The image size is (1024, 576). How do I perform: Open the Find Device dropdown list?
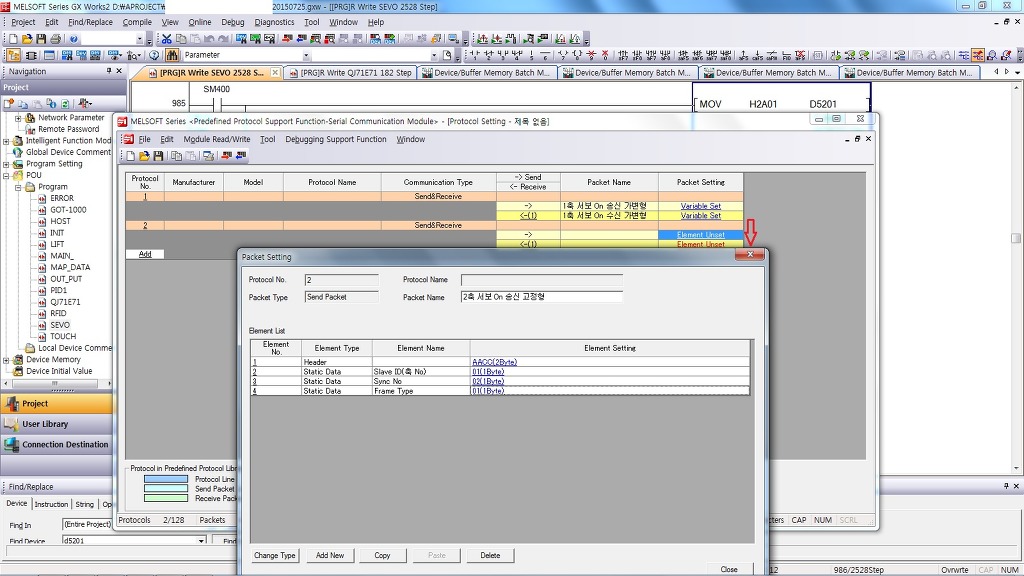click(201, 541)
